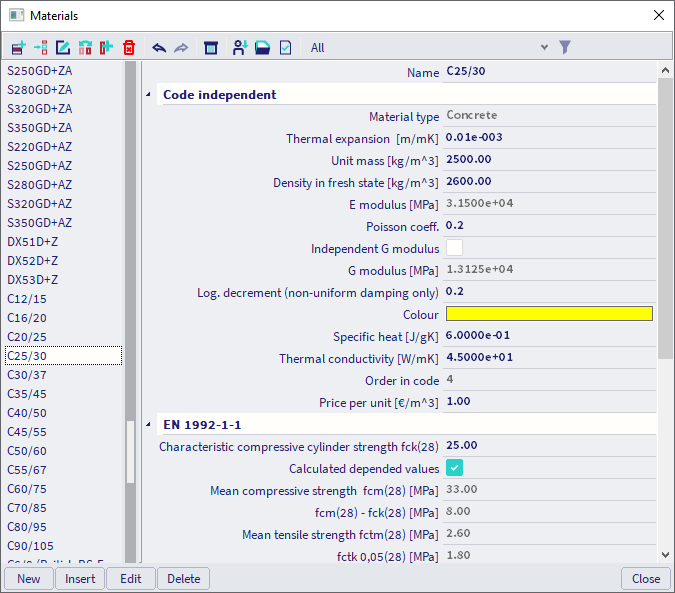Click the filter funnel icon

click(x=565, y=47)
